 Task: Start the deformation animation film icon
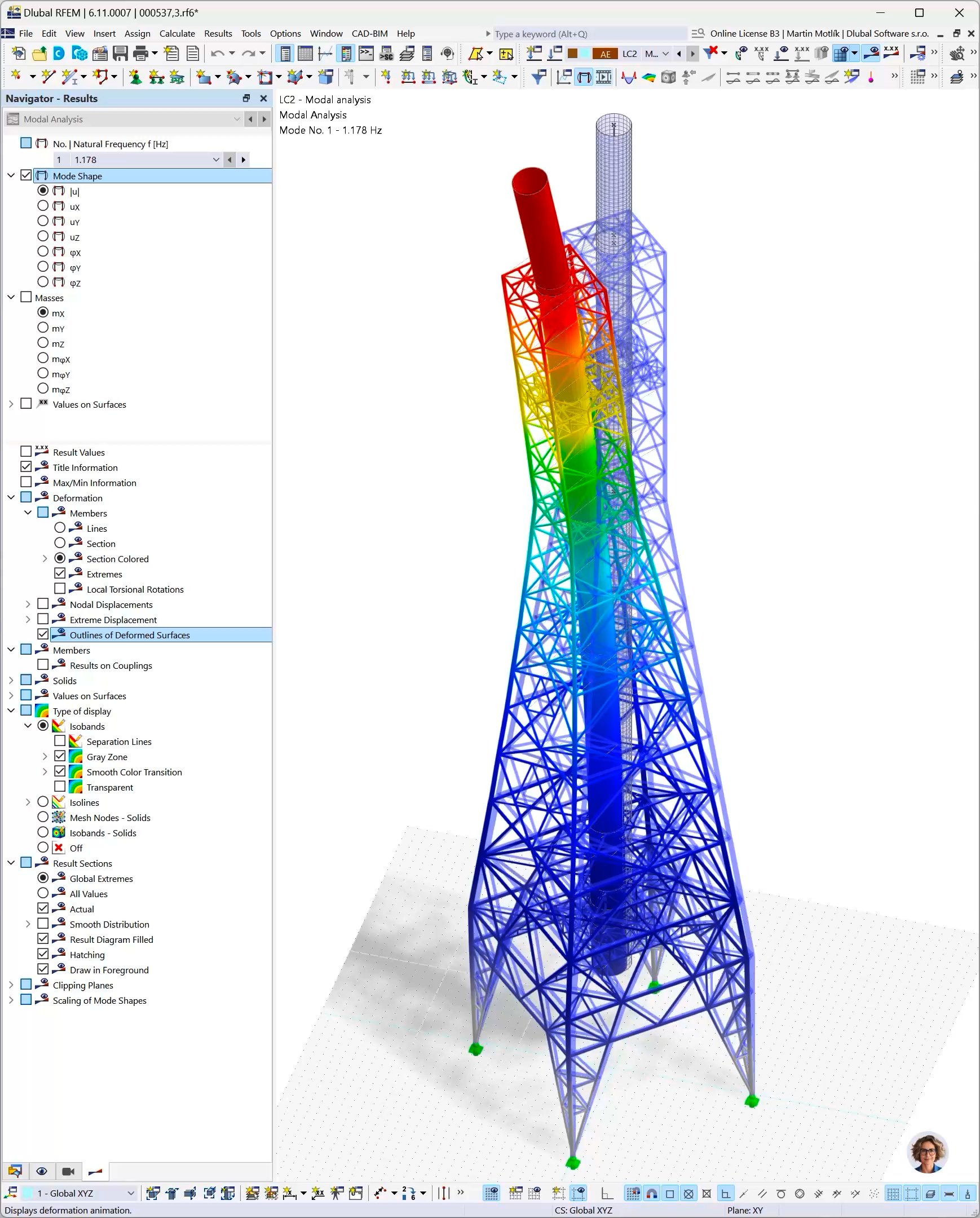pos(603,77)
